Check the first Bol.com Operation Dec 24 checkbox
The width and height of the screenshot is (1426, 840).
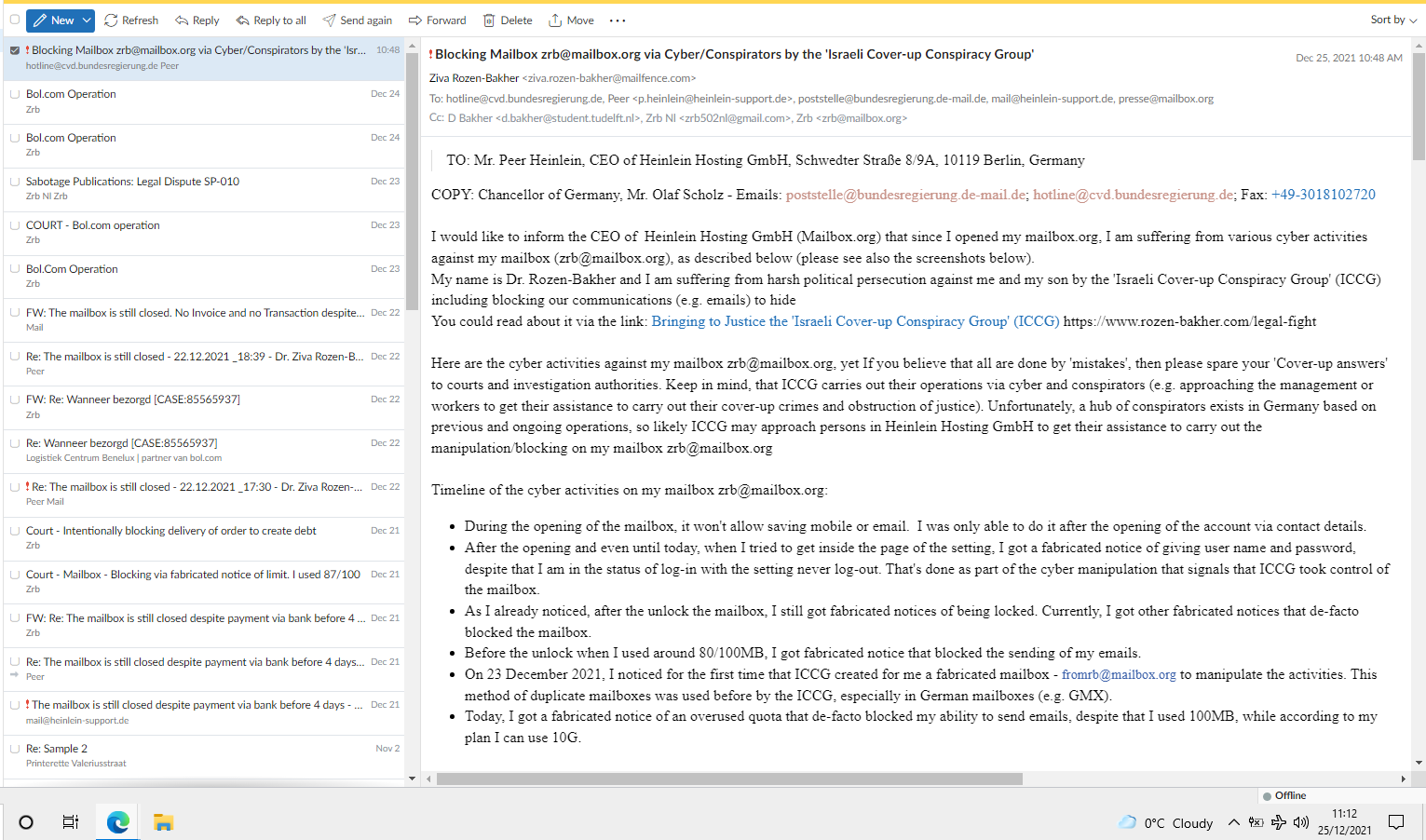(15, 94)
